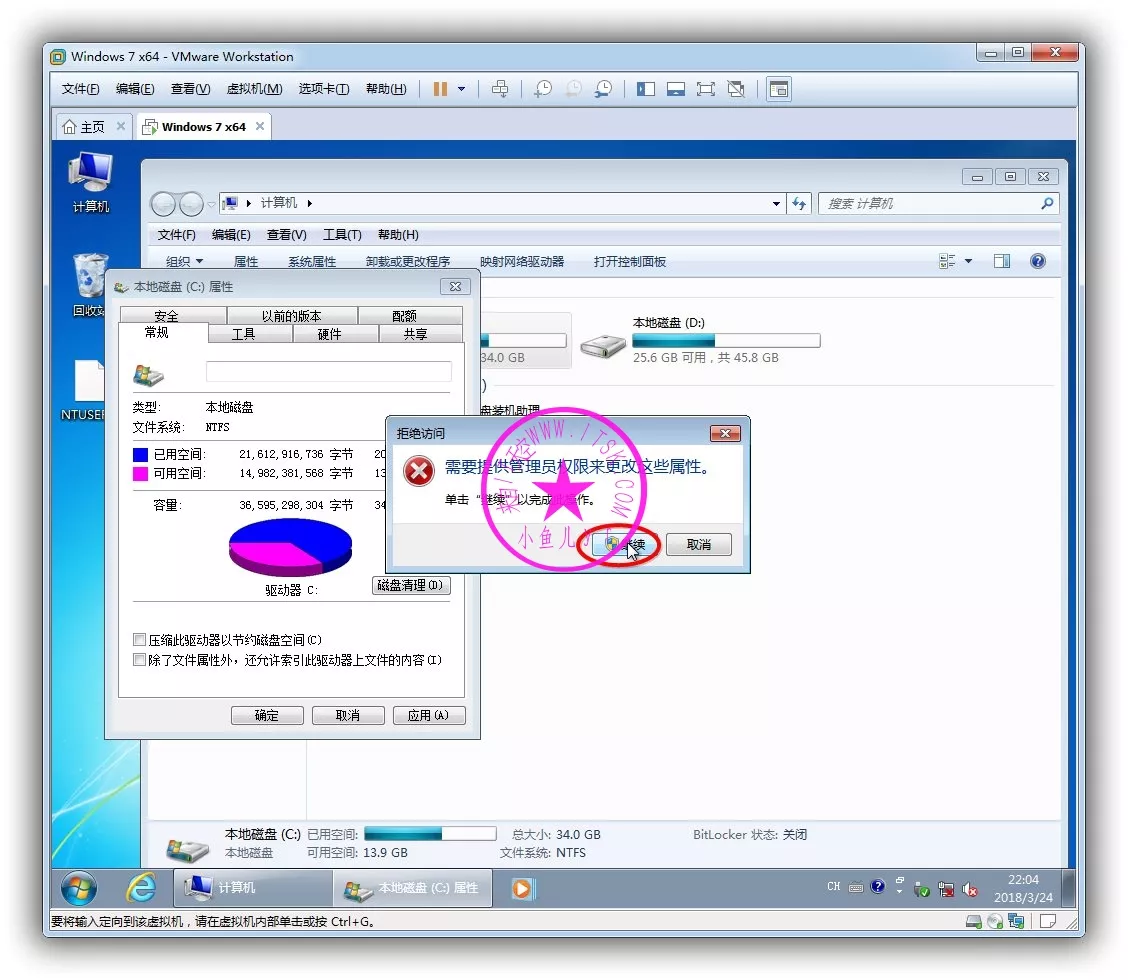Enter VMware full screen mode icon

point(706,89)
